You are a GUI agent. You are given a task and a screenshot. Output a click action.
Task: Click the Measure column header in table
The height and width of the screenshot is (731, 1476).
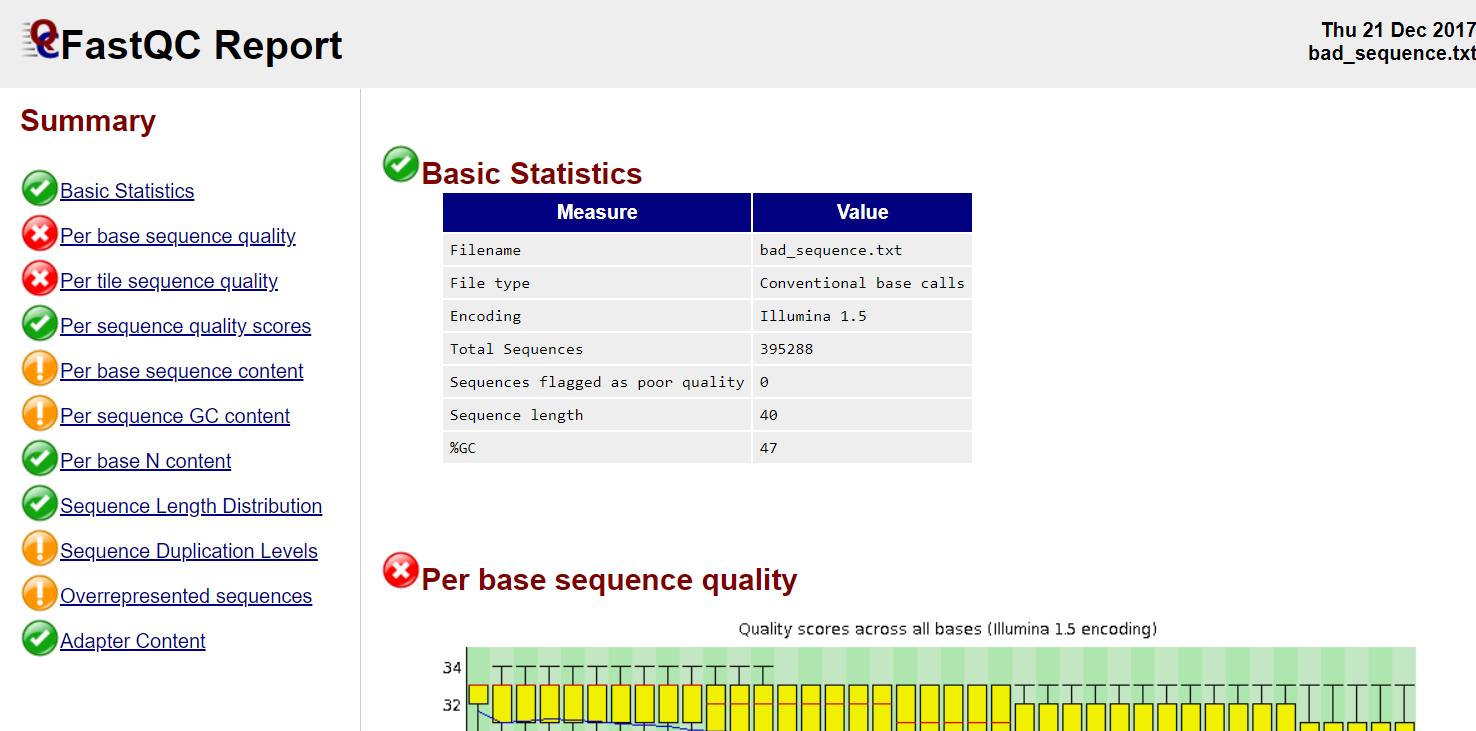pyautogui.click(x=597, y=212)
